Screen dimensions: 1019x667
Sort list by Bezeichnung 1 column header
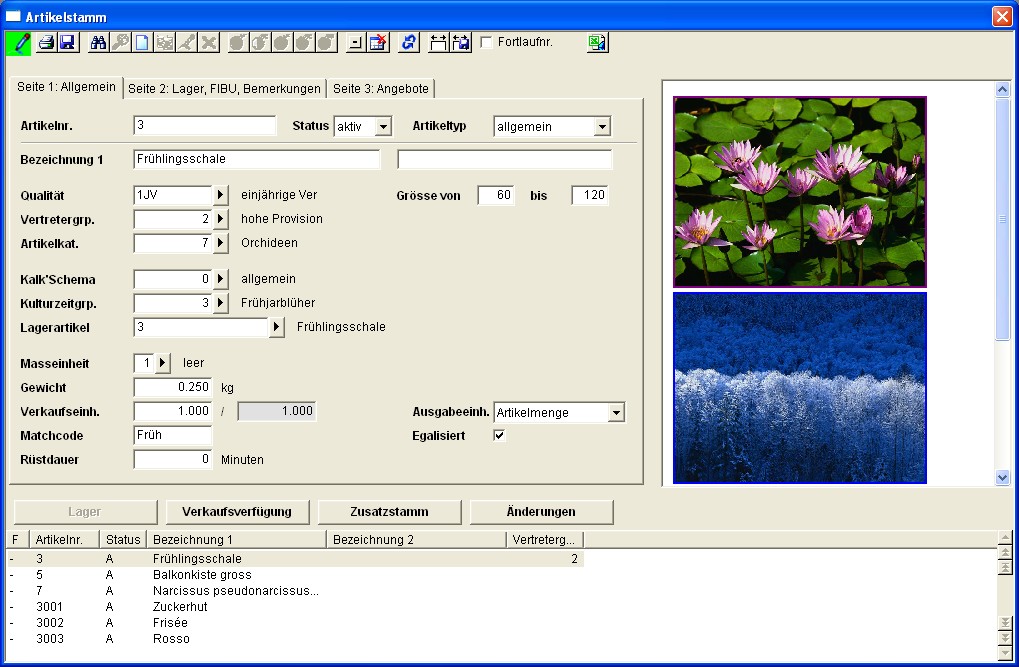click(237, 540)
